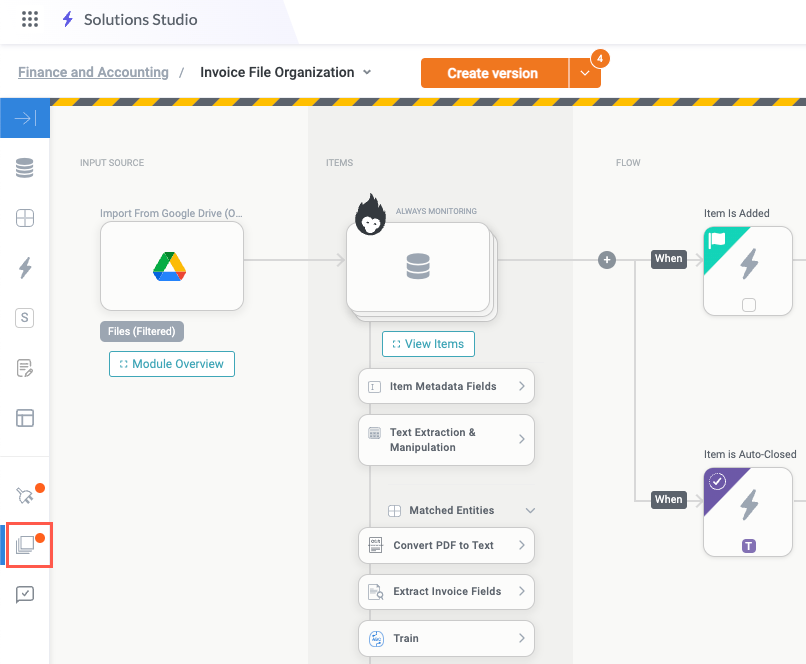Open the checkmark message sidebar icon

(x=25, y=594)
